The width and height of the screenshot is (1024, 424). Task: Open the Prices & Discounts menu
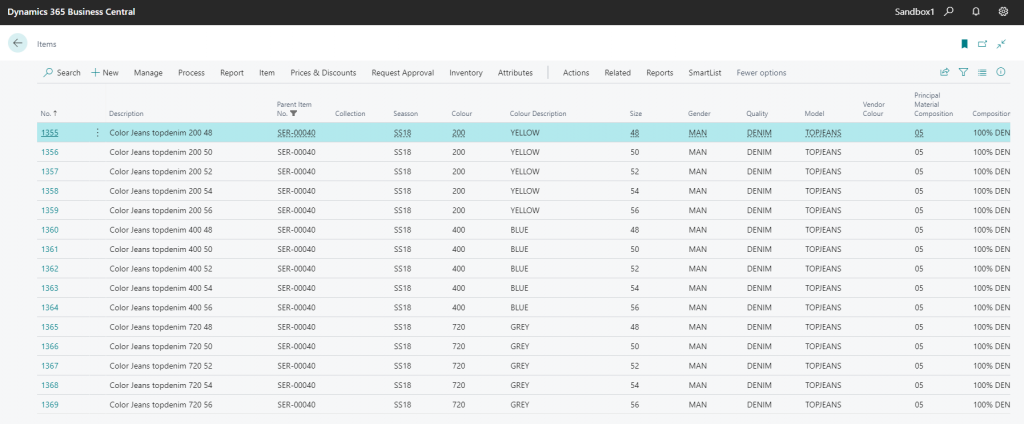coord(323,73)
